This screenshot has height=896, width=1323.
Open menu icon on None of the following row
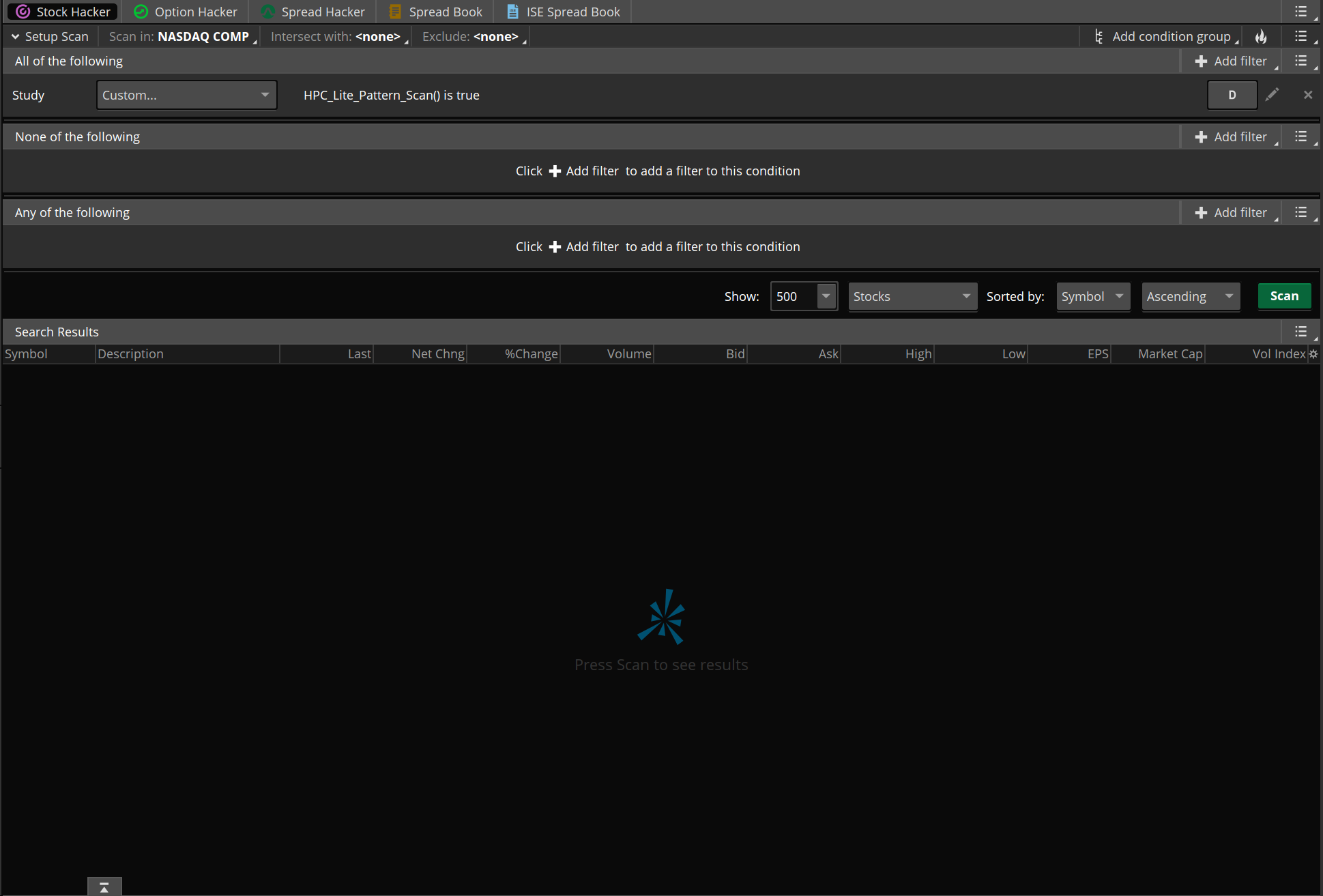[1301, 136]
